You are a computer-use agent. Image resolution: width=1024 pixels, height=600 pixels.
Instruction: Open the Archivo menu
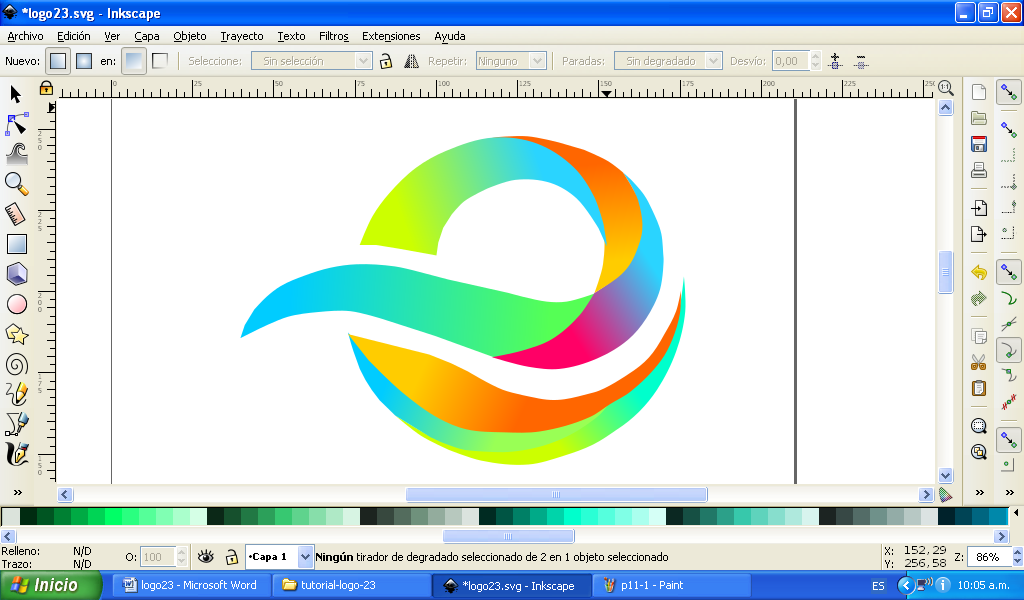coord(25,36)
